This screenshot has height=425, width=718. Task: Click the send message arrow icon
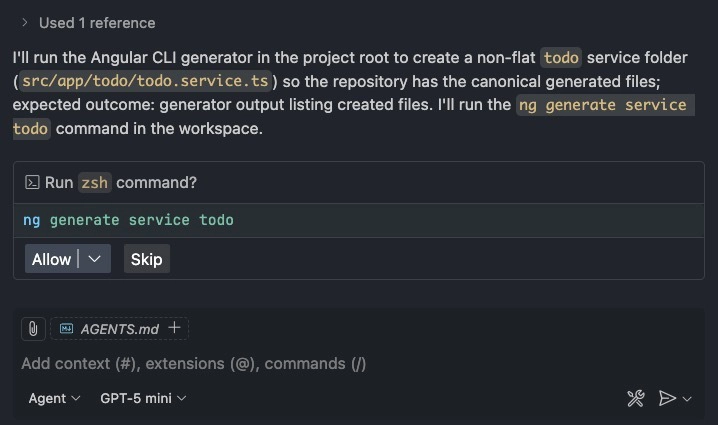coord(667,399)
